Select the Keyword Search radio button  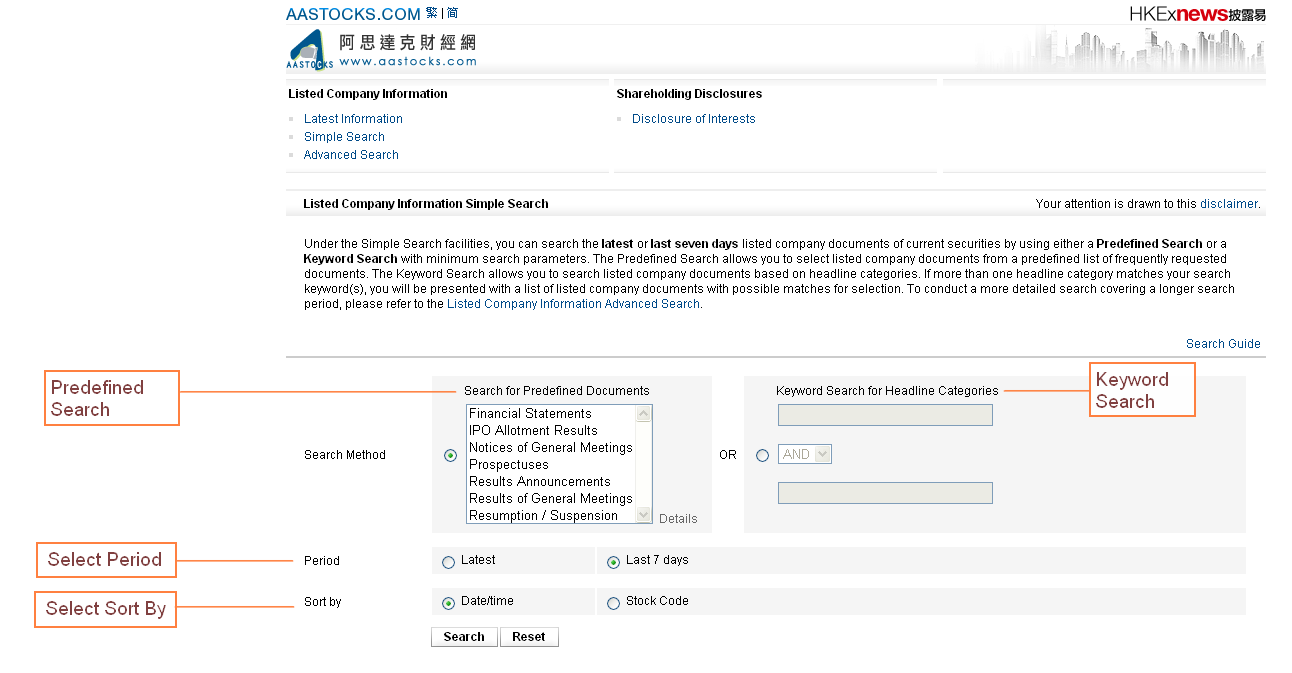pyautogui.click(x=763, y=456)
